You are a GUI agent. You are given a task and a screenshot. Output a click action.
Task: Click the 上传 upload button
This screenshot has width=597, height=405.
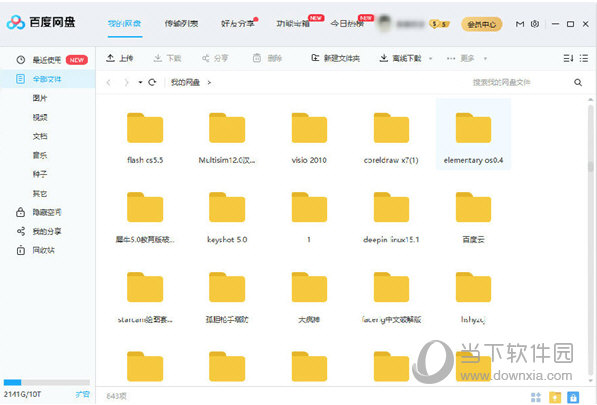click(120, 58)
